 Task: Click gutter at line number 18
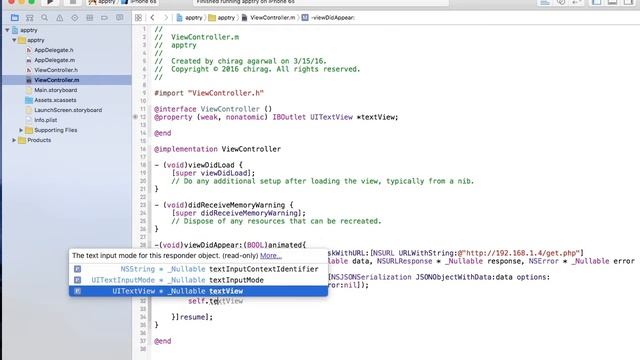point(143,165)
